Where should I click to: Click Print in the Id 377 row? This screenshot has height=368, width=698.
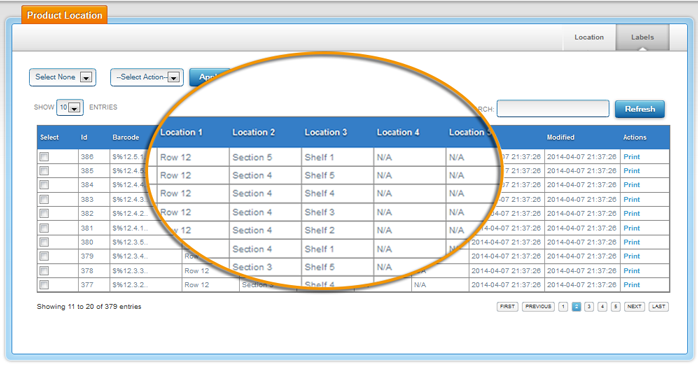coord(632,285)
